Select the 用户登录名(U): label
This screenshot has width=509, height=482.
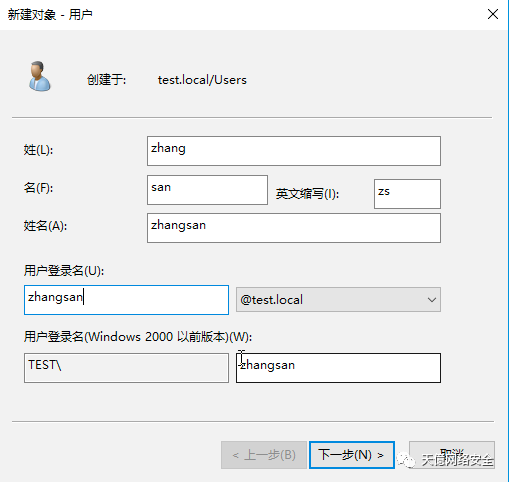click(x=64, y=271)
